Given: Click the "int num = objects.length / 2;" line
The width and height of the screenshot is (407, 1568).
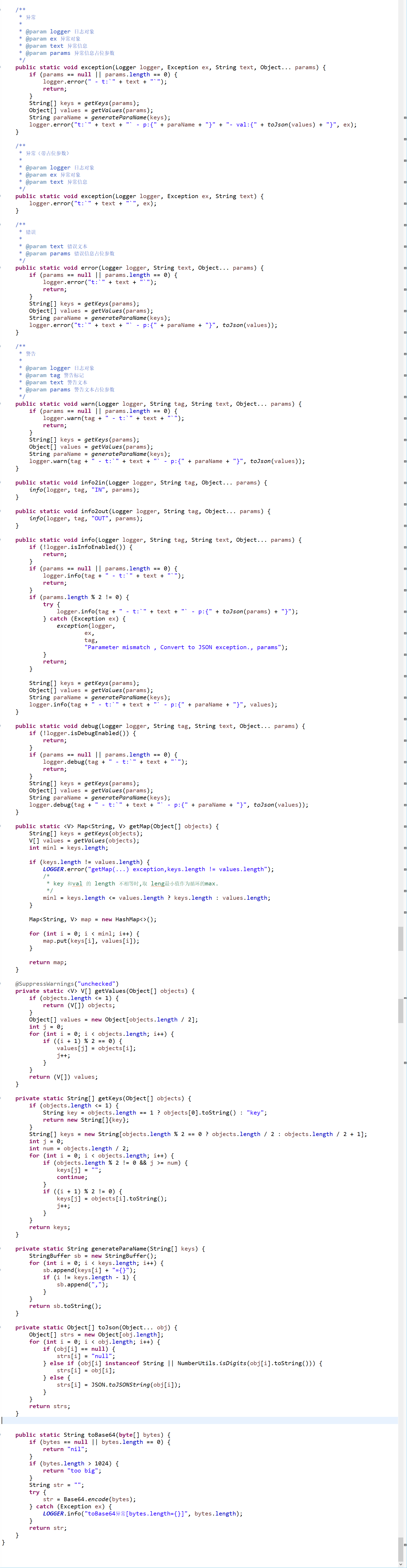Looking at the screenshot, I should click(79, 1148).
